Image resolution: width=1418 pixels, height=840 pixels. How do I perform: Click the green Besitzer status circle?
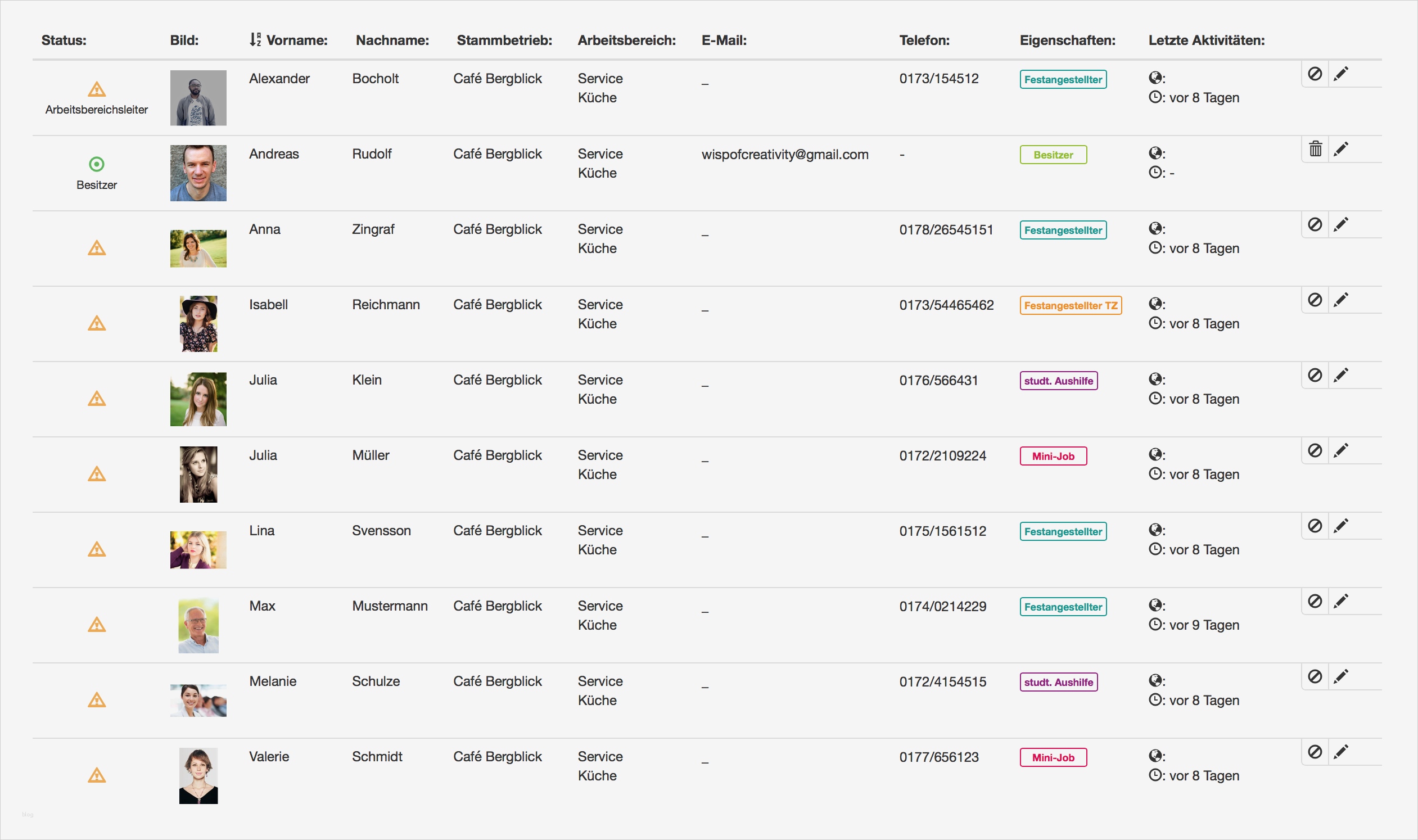97,164
